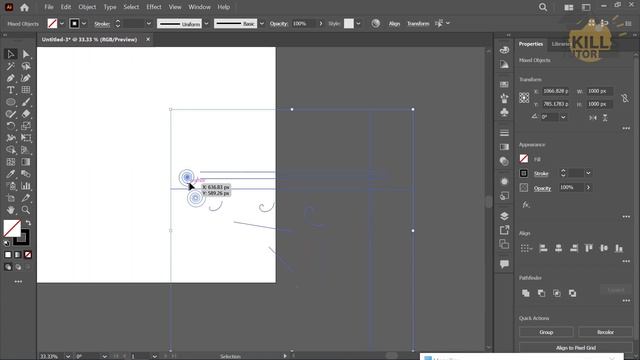Click the Group quick action button

(x=546, y=332)
